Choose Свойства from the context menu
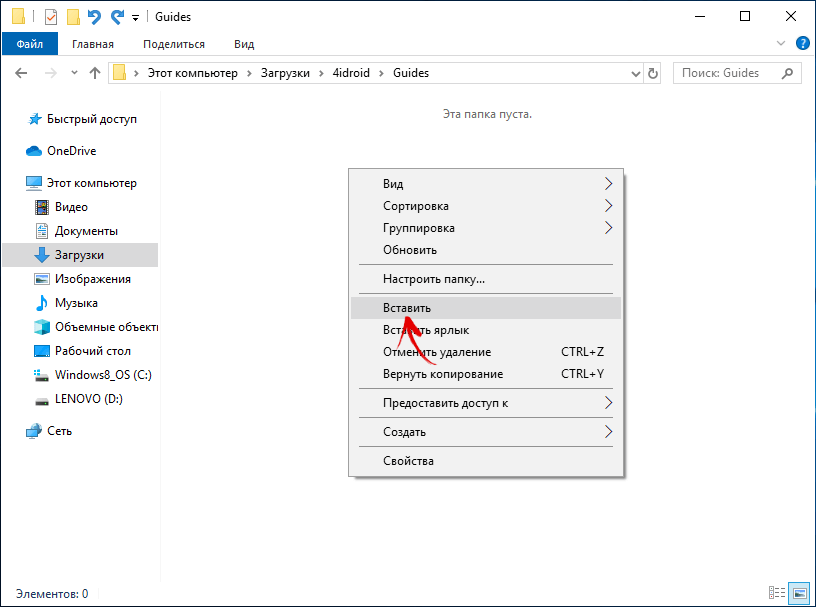 (408, 461)
